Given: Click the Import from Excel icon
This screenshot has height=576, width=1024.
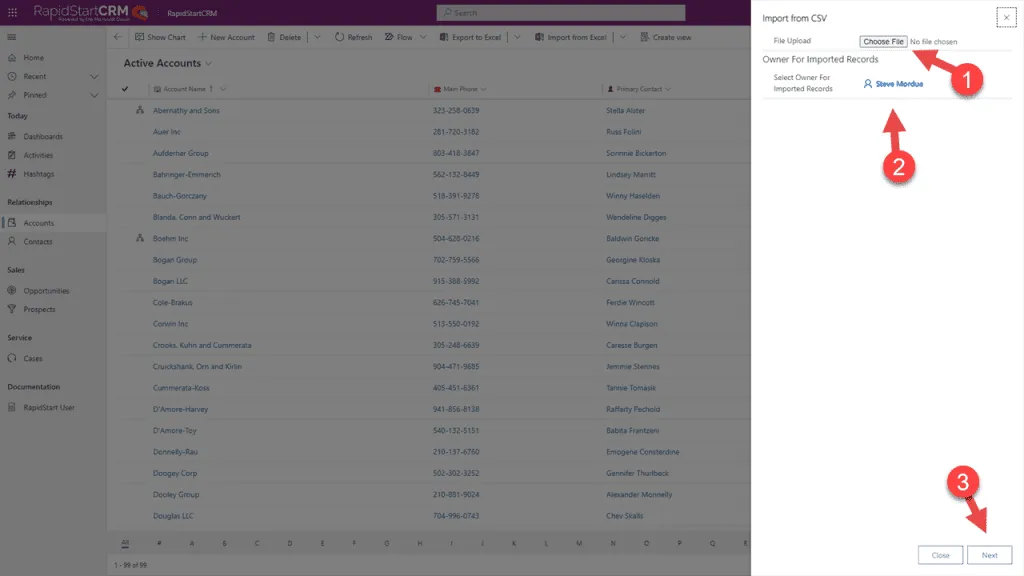Looking at the screenshot, I should (540, 37).
